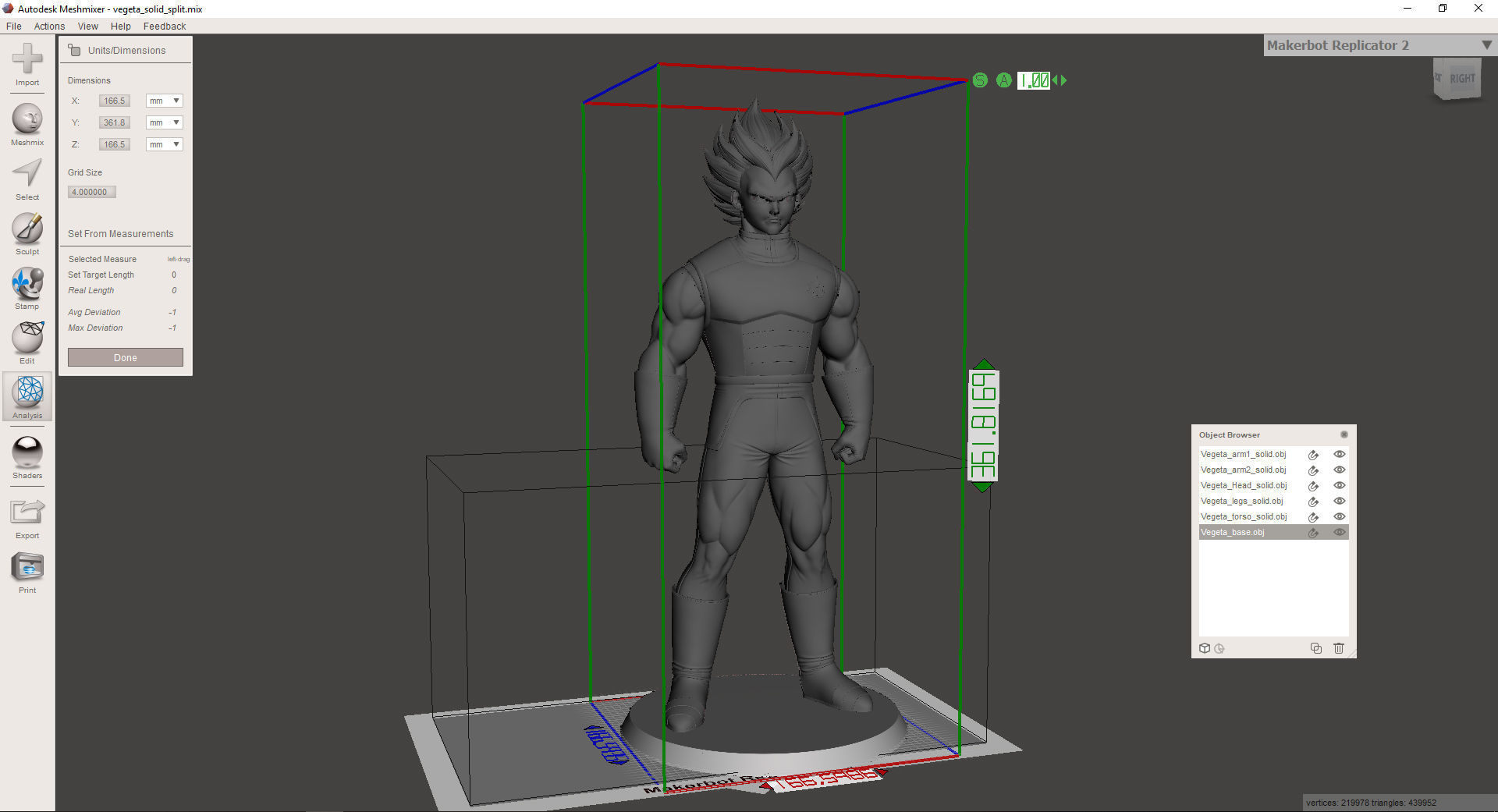
Task: Open the Import tool
Action: tap(27, 65)
